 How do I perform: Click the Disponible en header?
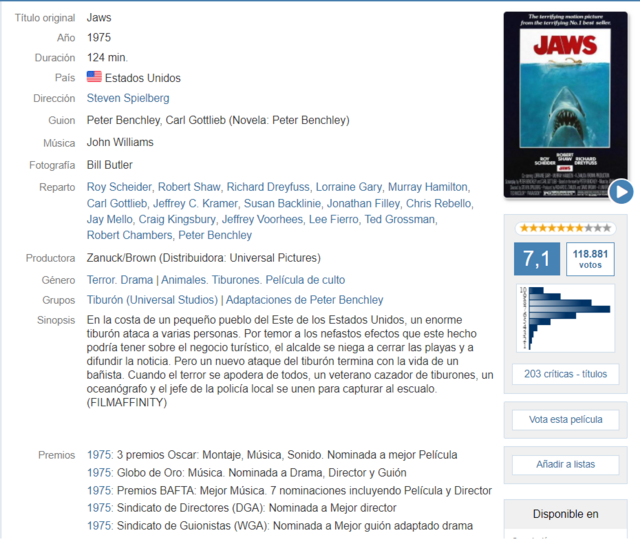pos(565,514)
